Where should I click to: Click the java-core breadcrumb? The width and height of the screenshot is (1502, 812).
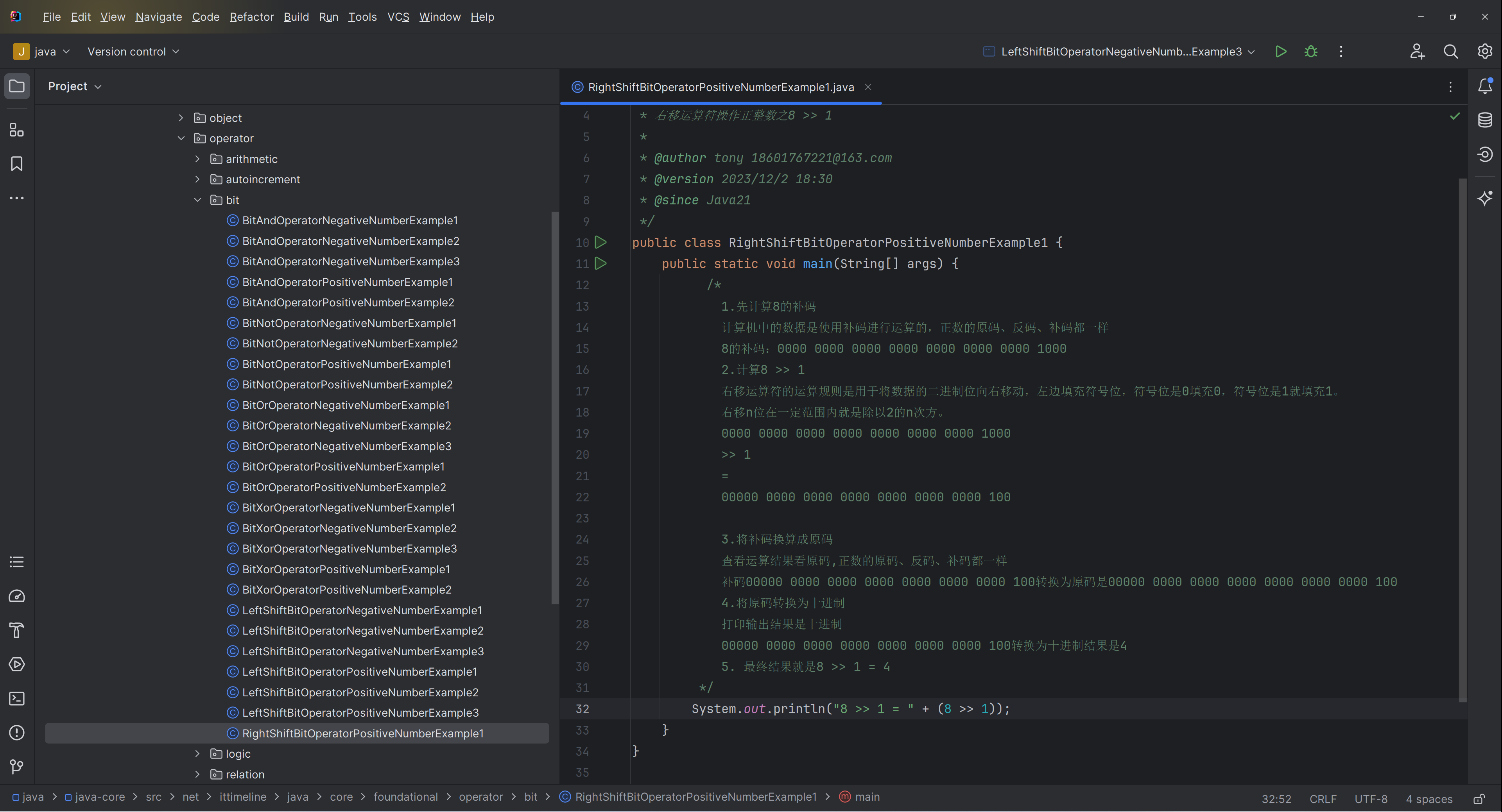pos(95,797)
